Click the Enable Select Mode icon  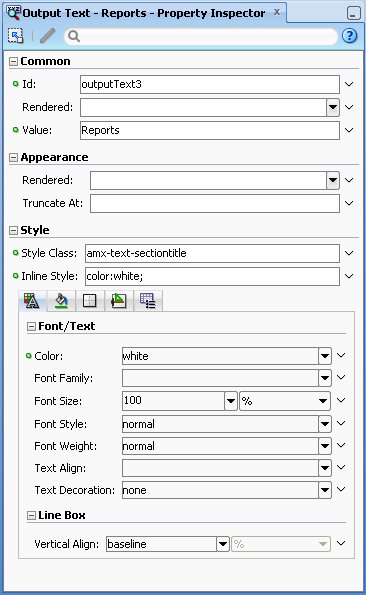(16, 36)
